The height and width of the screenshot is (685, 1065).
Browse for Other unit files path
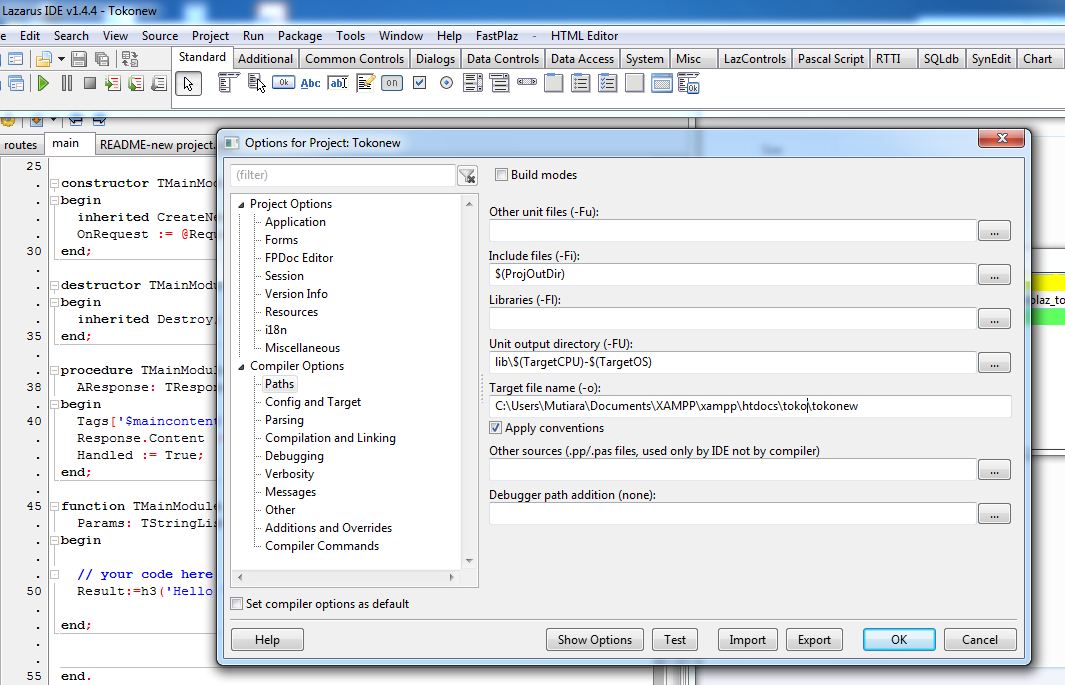coord(994,231)
